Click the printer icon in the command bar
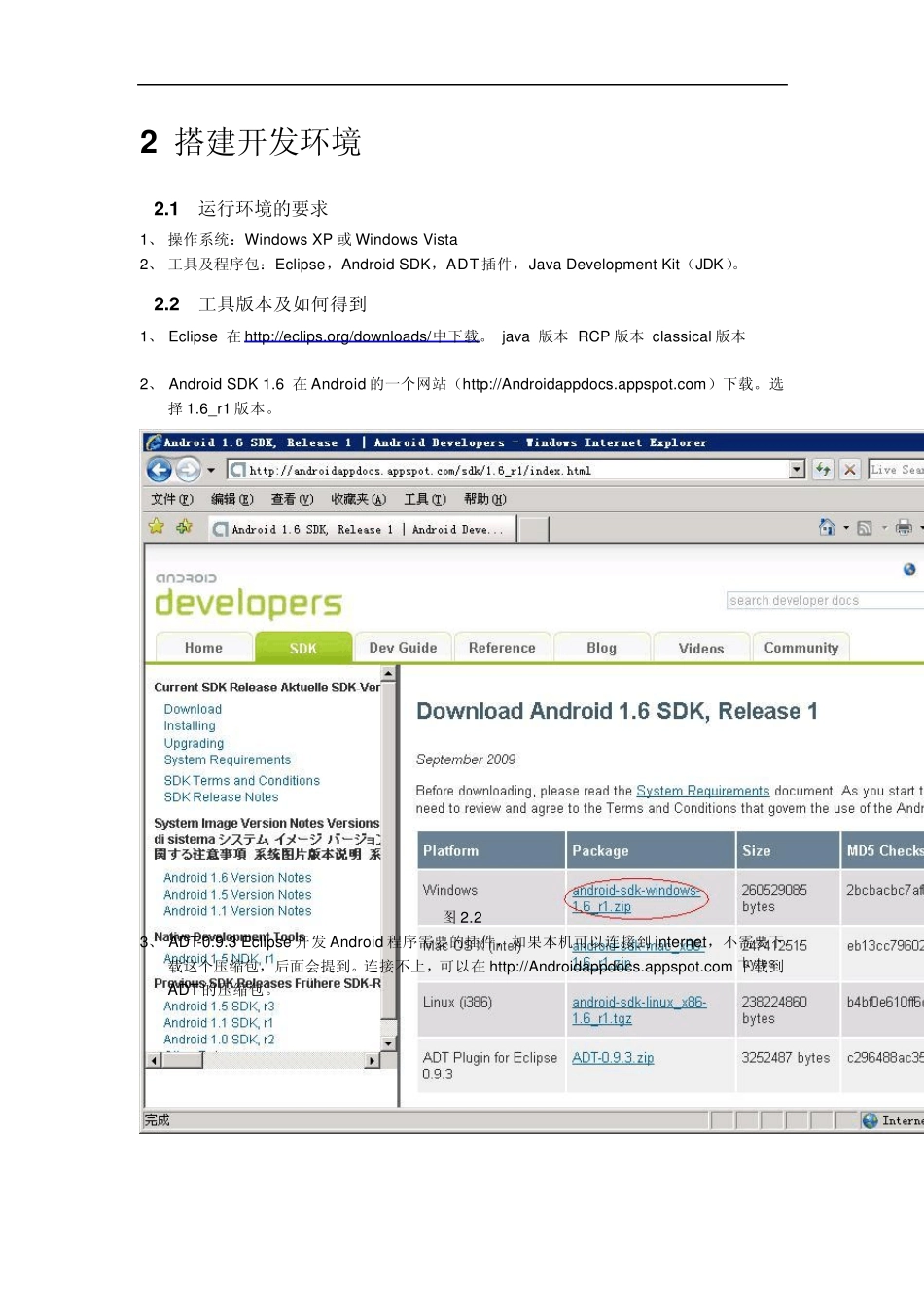 904,528
